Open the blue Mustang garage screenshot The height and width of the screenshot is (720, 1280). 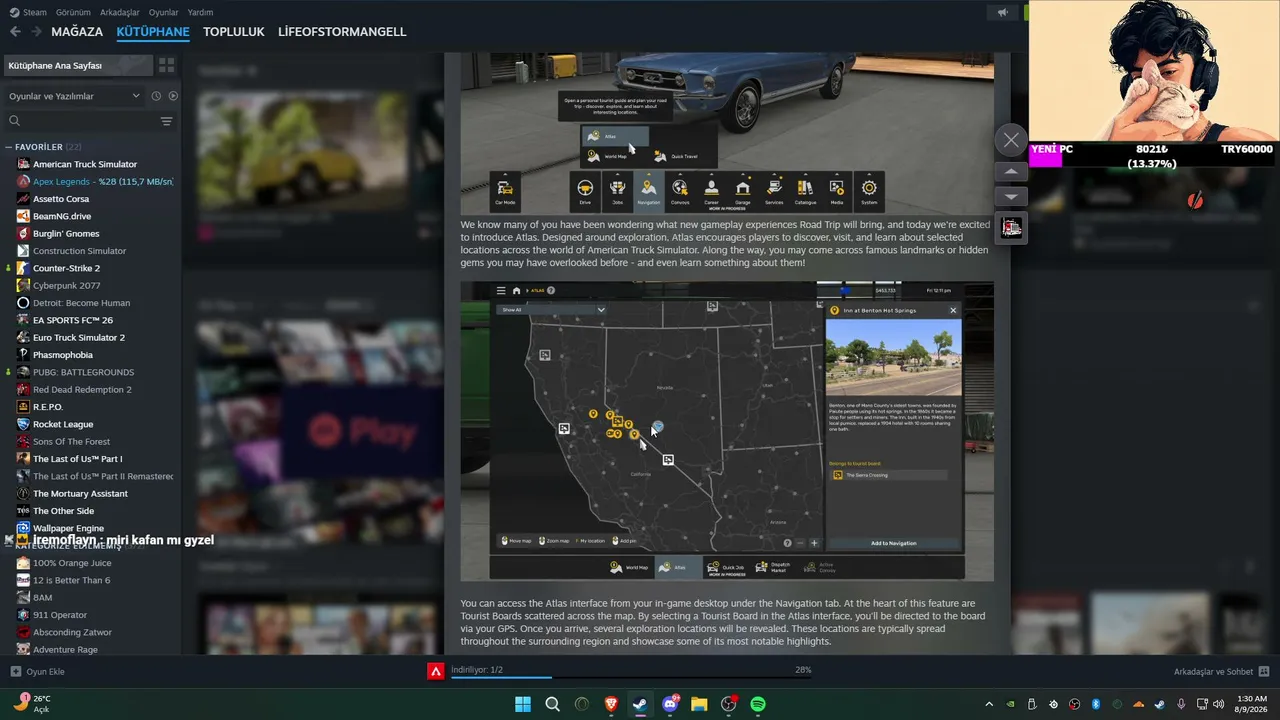[727, 134]
